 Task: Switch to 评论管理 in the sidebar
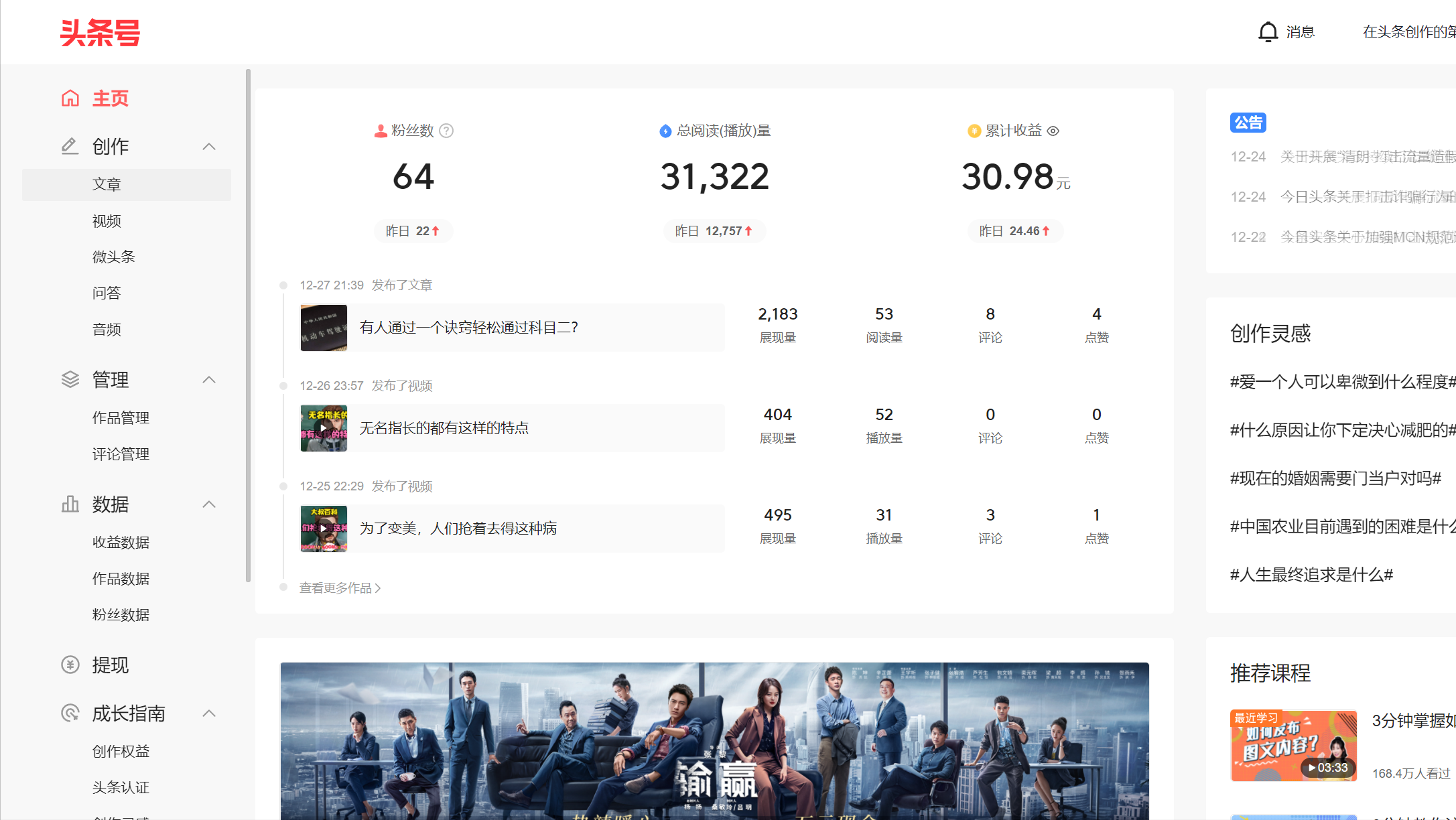(121, 454)
